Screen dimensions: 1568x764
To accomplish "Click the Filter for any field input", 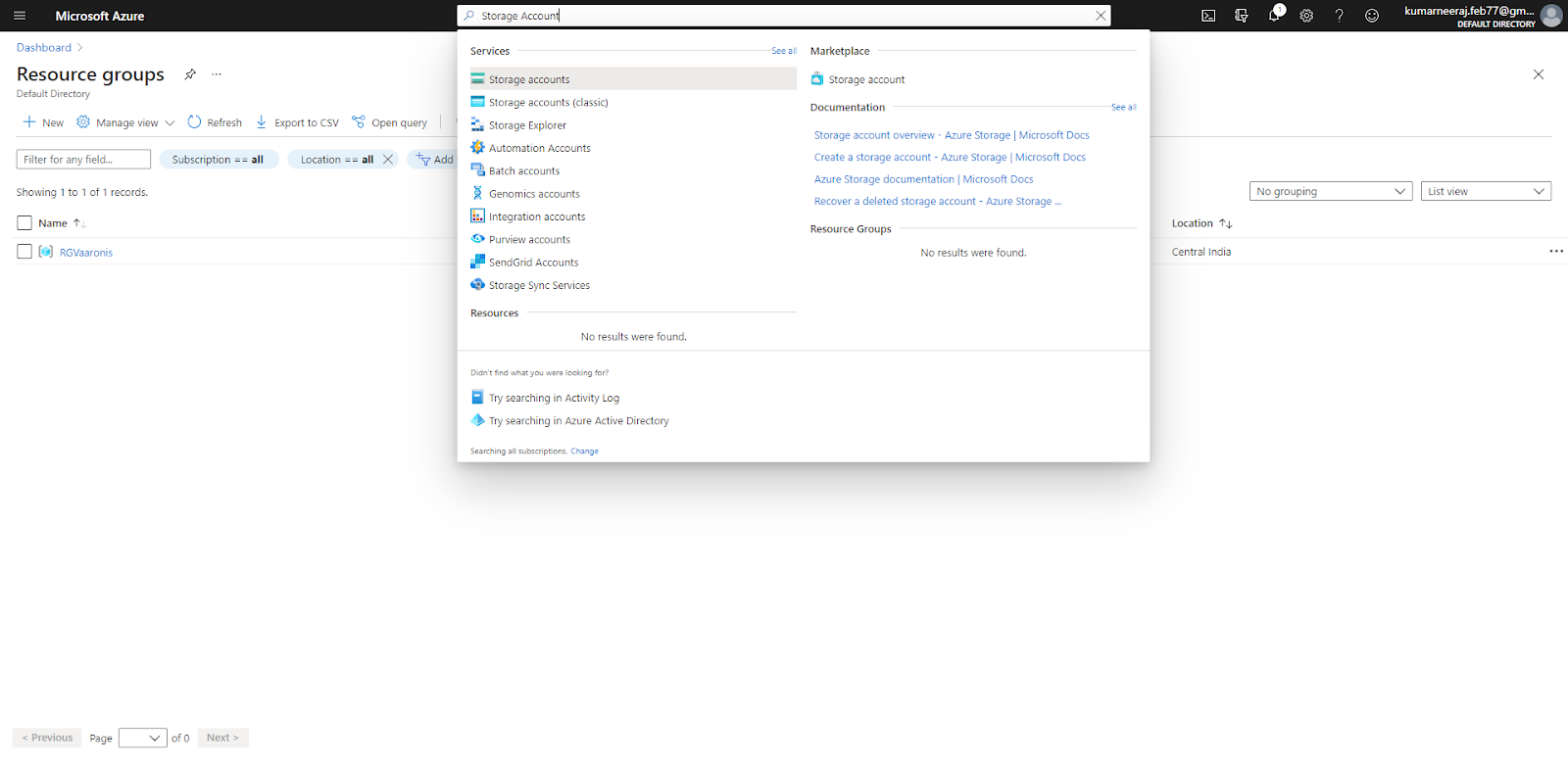I will click(x=83, y=160).
